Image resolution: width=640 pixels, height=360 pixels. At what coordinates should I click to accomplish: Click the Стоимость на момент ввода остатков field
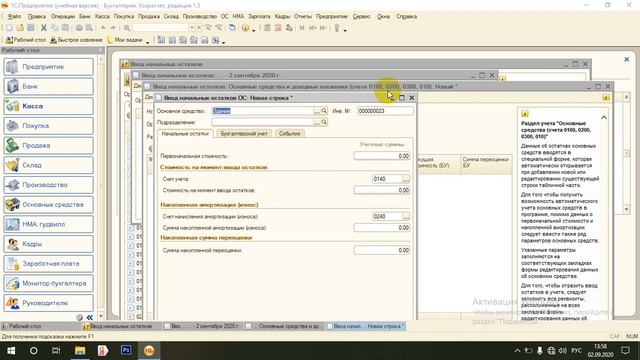point(382,190)
